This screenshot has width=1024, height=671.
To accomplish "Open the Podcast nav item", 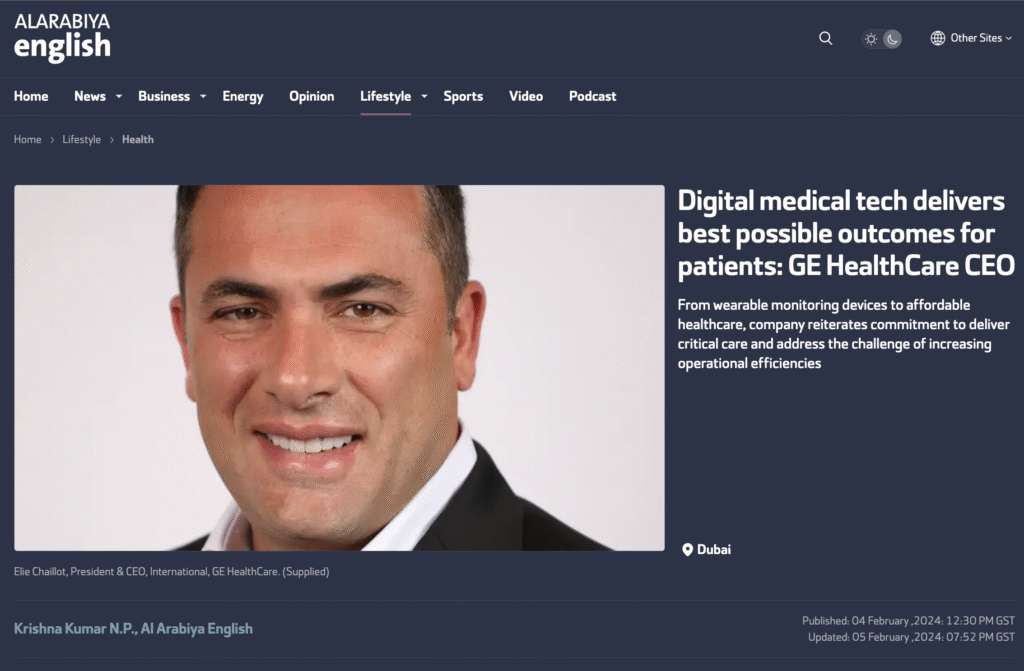I will click(592, 97).
